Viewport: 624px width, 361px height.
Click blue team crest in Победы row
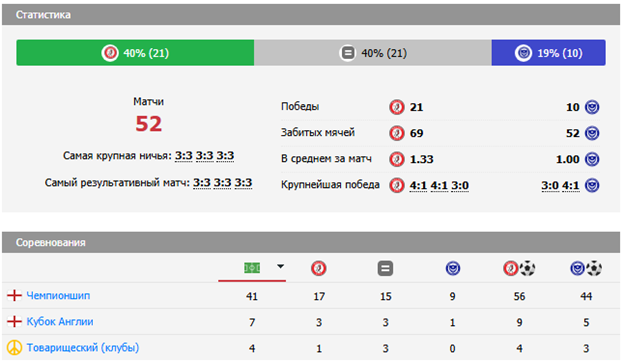coord(592,107)
